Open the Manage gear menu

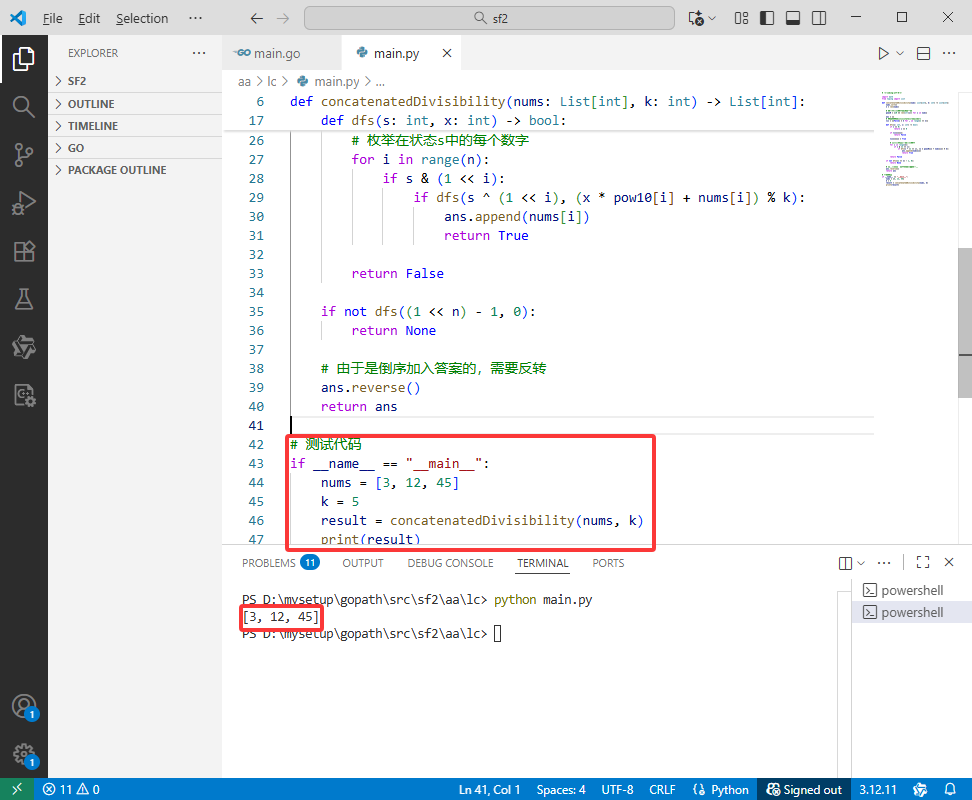tap(24, 754)
